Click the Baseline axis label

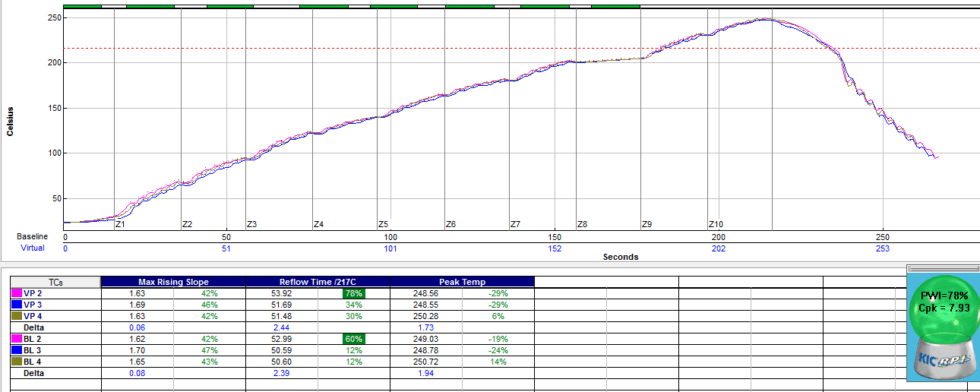(32, 237)
